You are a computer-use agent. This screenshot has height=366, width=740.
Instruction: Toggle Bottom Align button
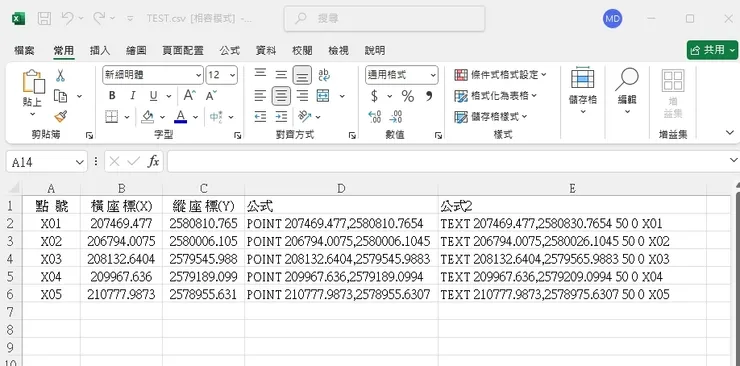pos(302,75)
